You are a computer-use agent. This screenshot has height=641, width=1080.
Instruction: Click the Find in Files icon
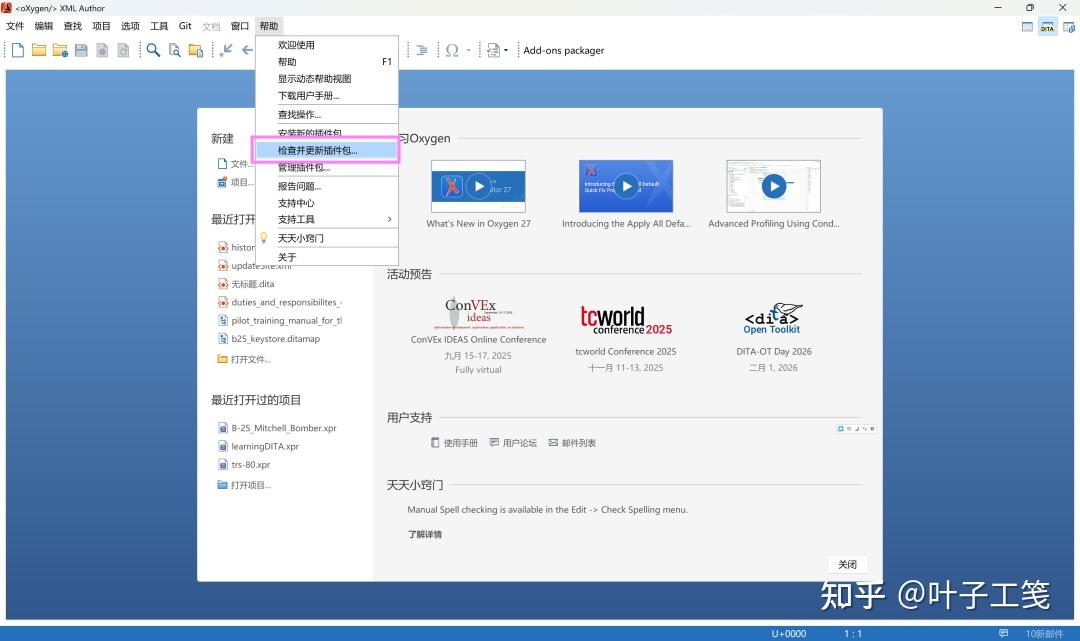pyautogui.click(x=174, y=50)
